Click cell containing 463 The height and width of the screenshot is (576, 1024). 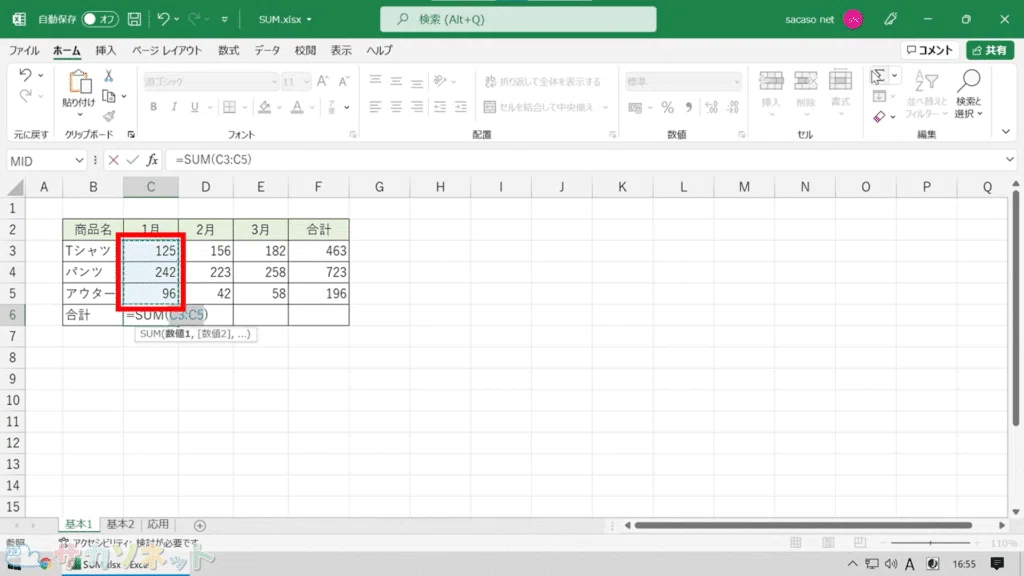point(319,251)
